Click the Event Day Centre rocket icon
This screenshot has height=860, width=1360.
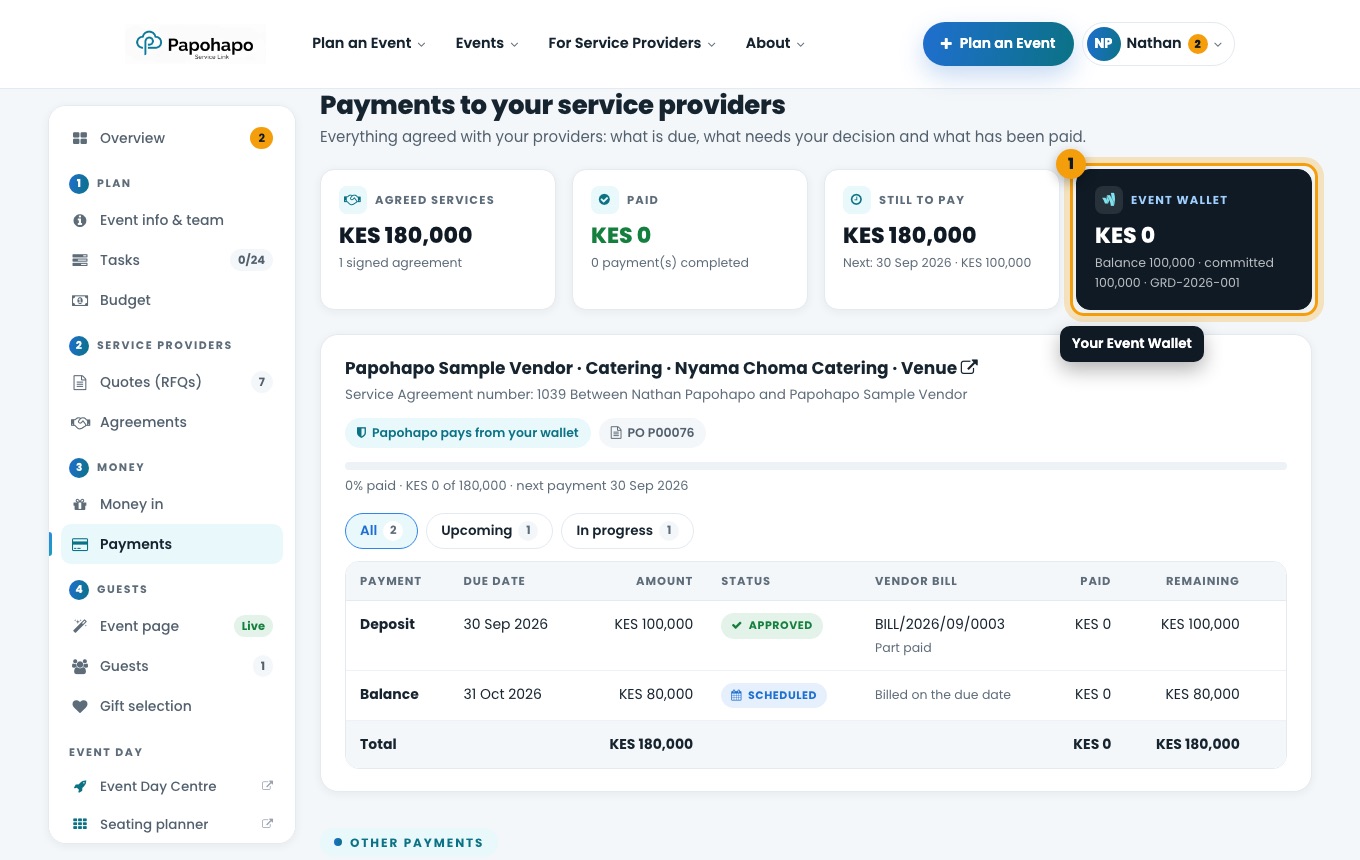(x=80, y=786)
